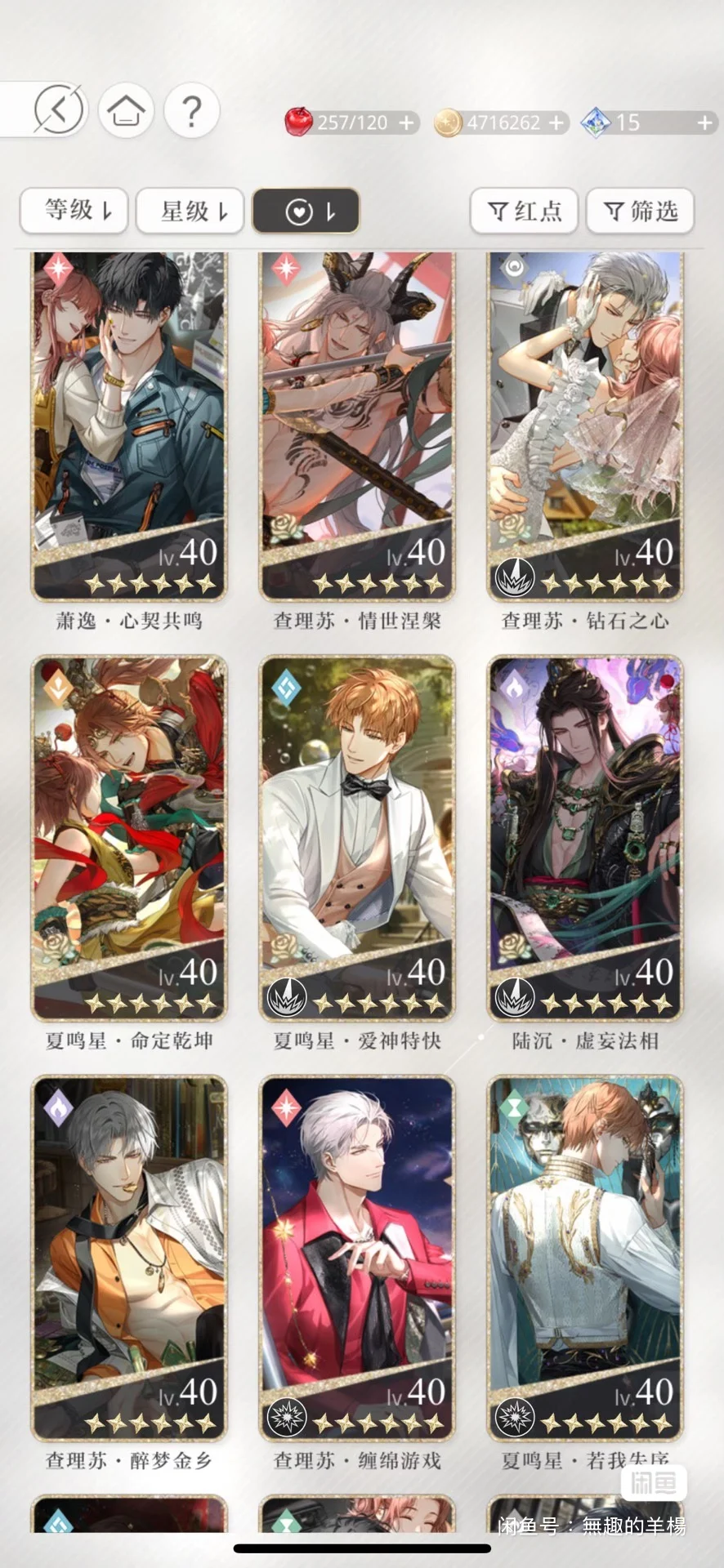Sort cards by 星级 star rank

point(190,211)
